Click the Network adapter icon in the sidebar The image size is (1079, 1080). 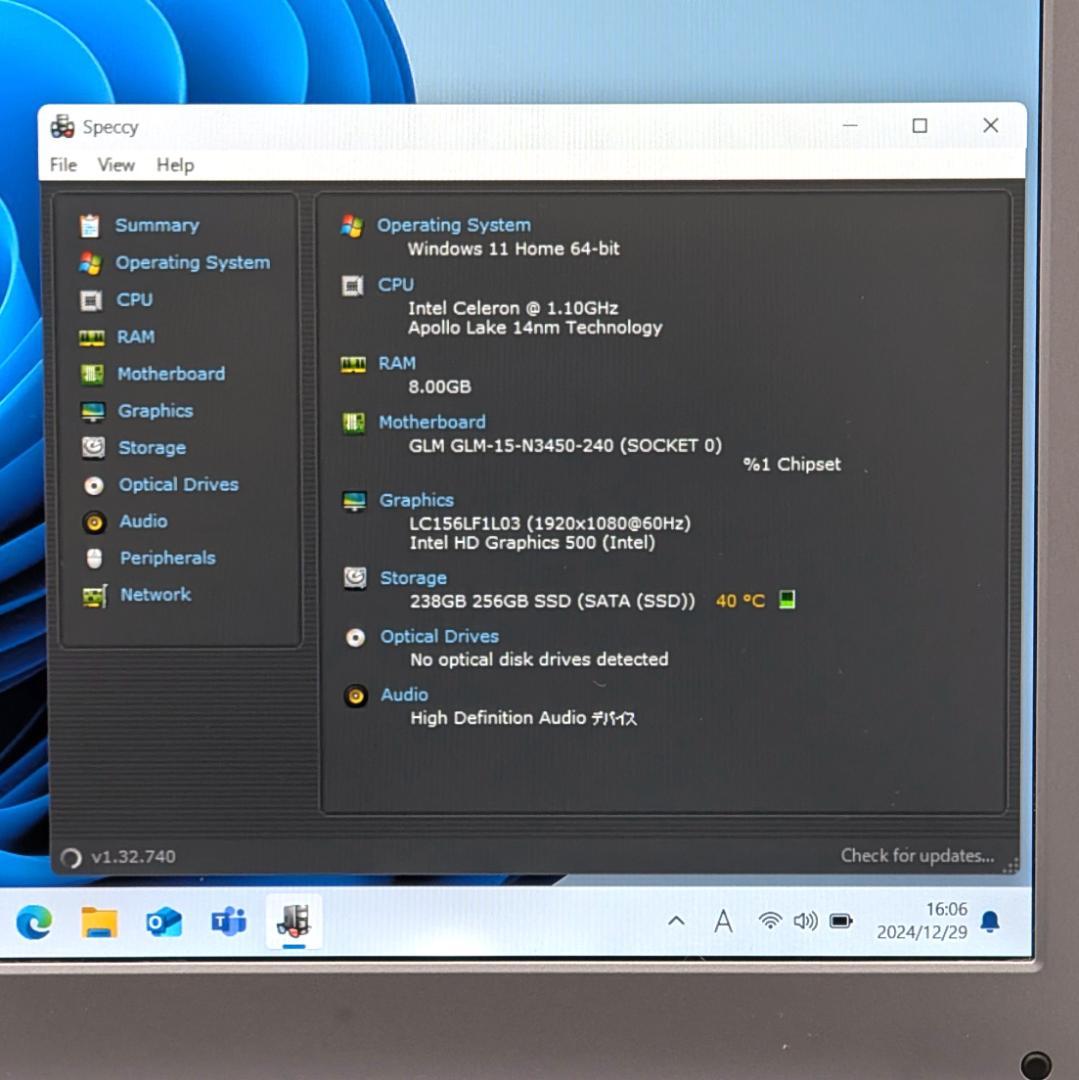click(93, 595)
